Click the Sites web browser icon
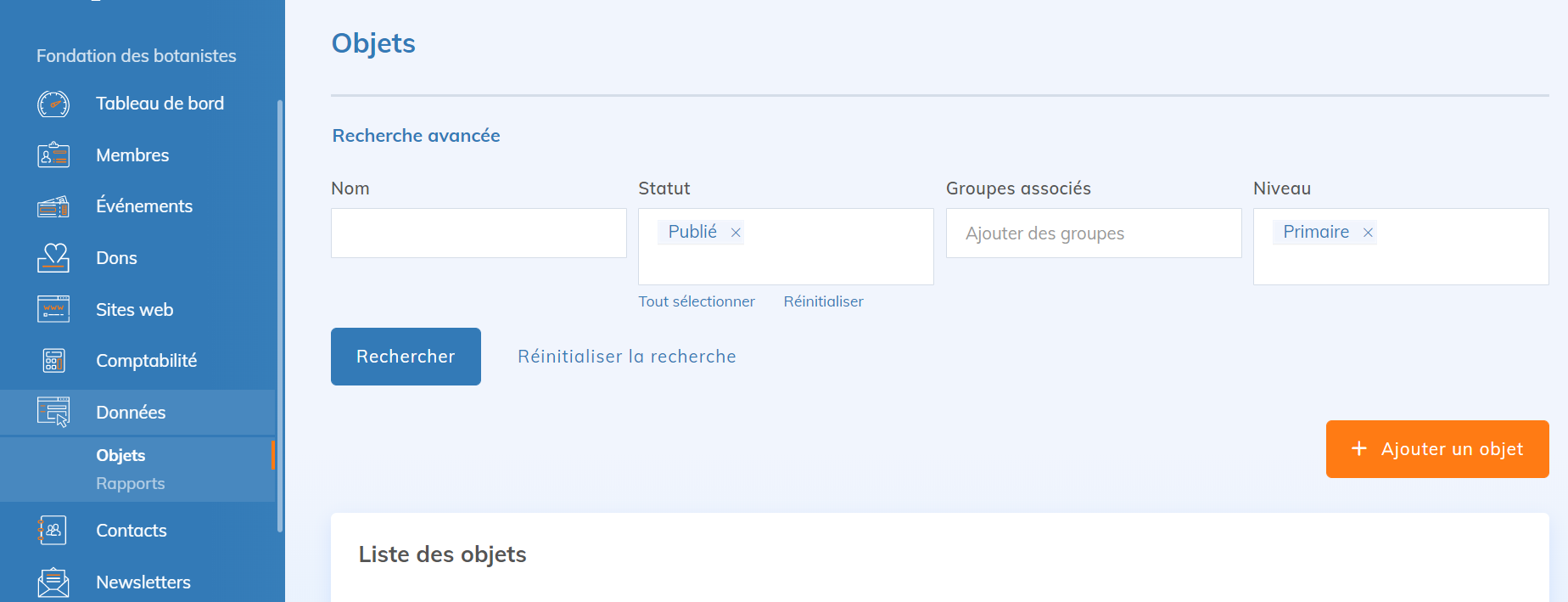The image size is (1568, 602). 53,309
